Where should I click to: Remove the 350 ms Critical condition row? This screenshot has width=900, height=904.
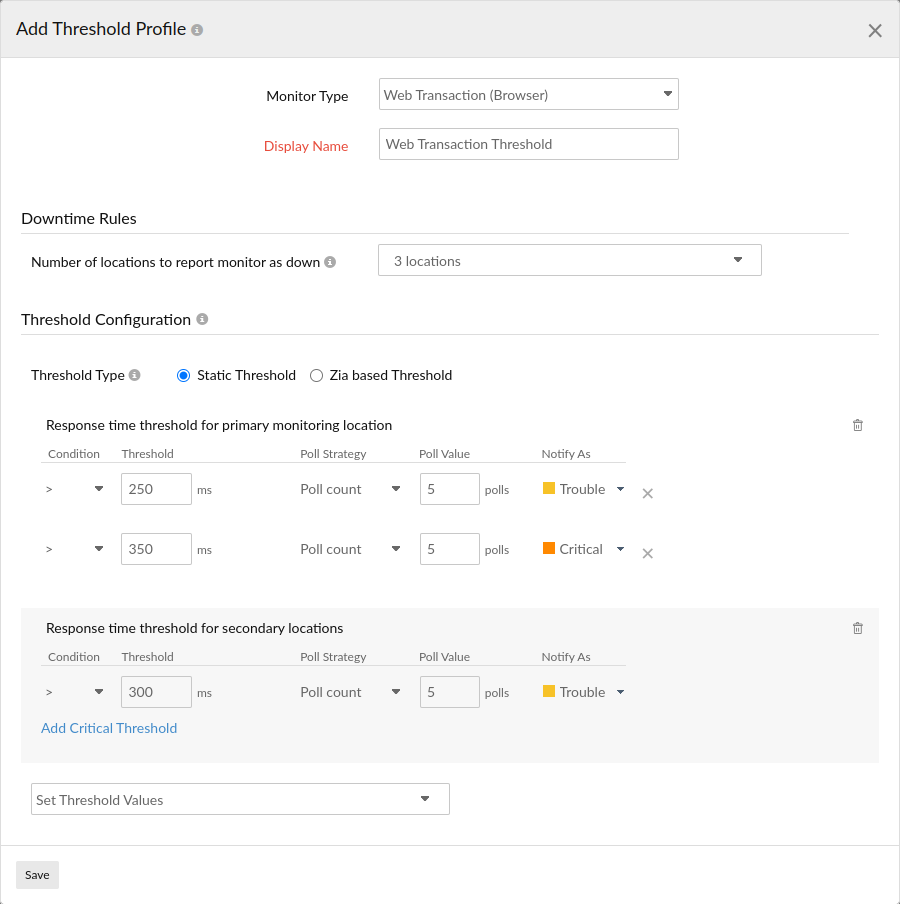pyautogui.click(x=647, y=553)
